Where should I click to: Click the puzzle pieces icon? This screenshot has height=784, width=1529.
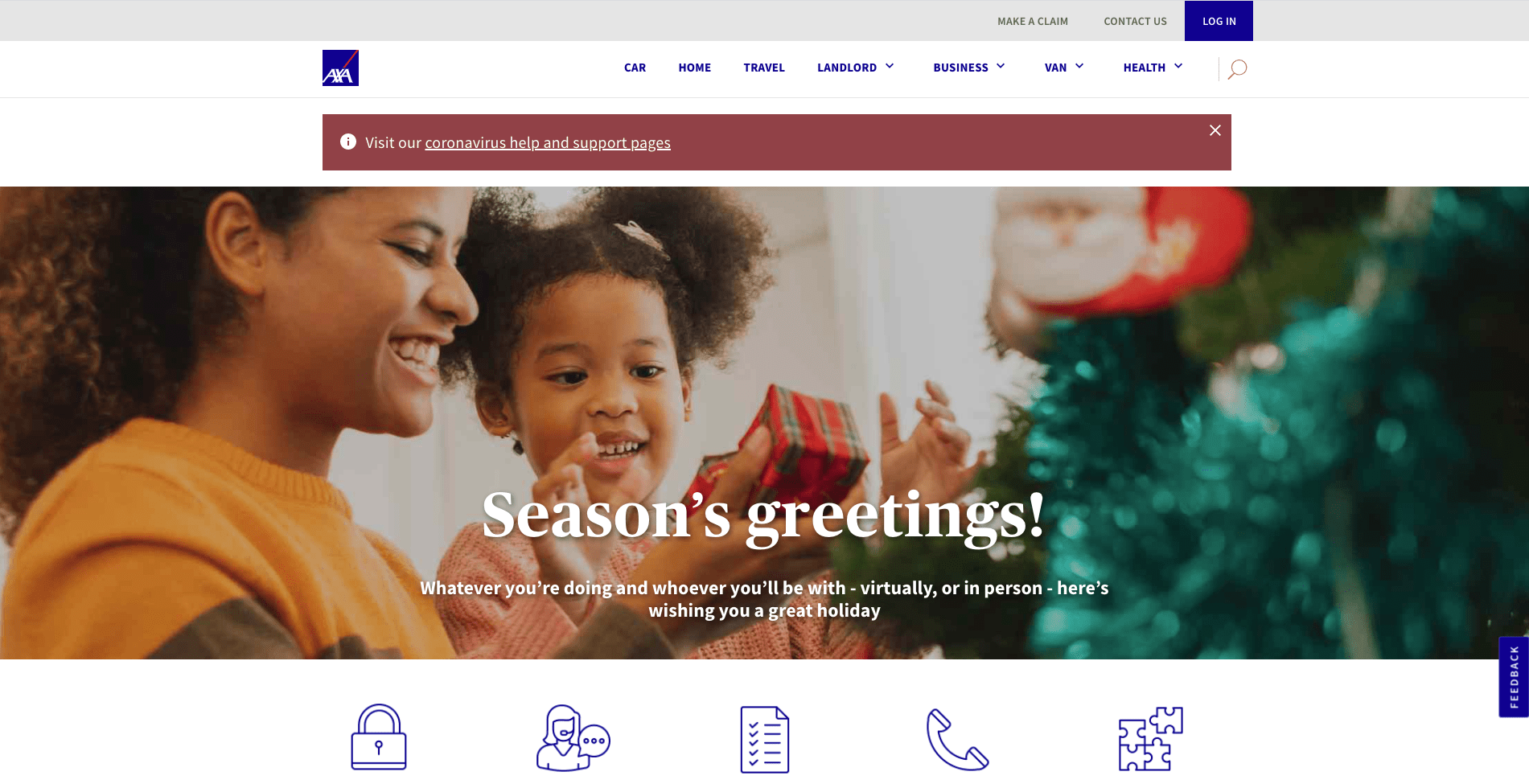coord(1151,738)
